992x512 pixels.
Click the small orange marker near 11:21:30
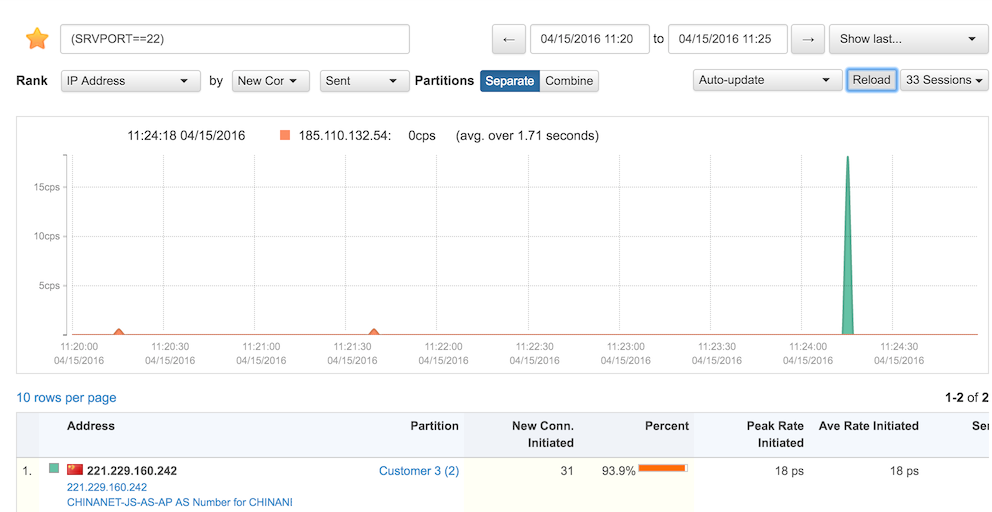coord(374,331)
